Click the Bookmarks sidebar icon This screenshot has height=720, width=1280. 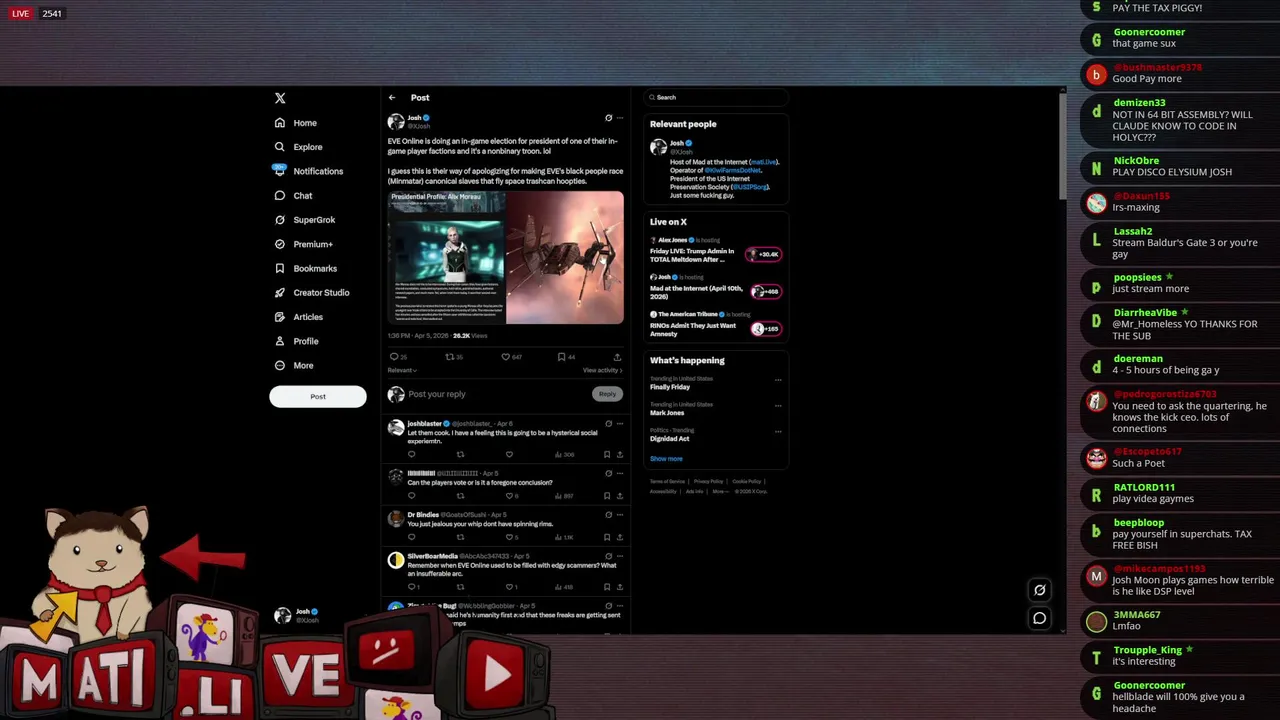tap(280, 268)
